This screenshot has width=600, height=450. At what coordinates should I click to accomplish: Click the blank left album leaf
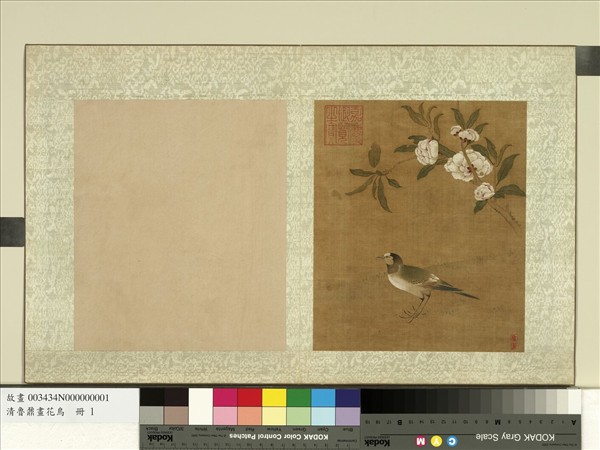coord(180,225)
